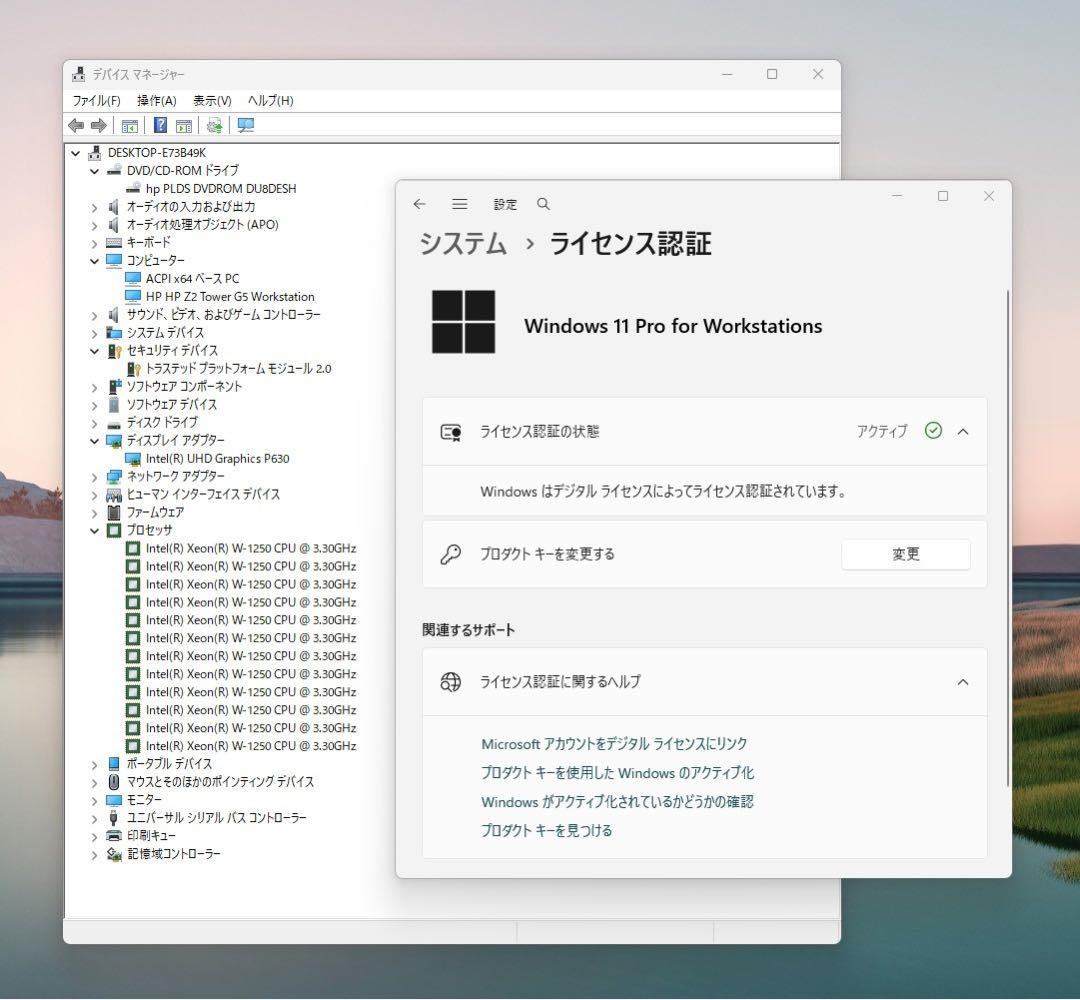
Task: Expand the ディスク ドライブ tree node
Action: coord(95,422)
